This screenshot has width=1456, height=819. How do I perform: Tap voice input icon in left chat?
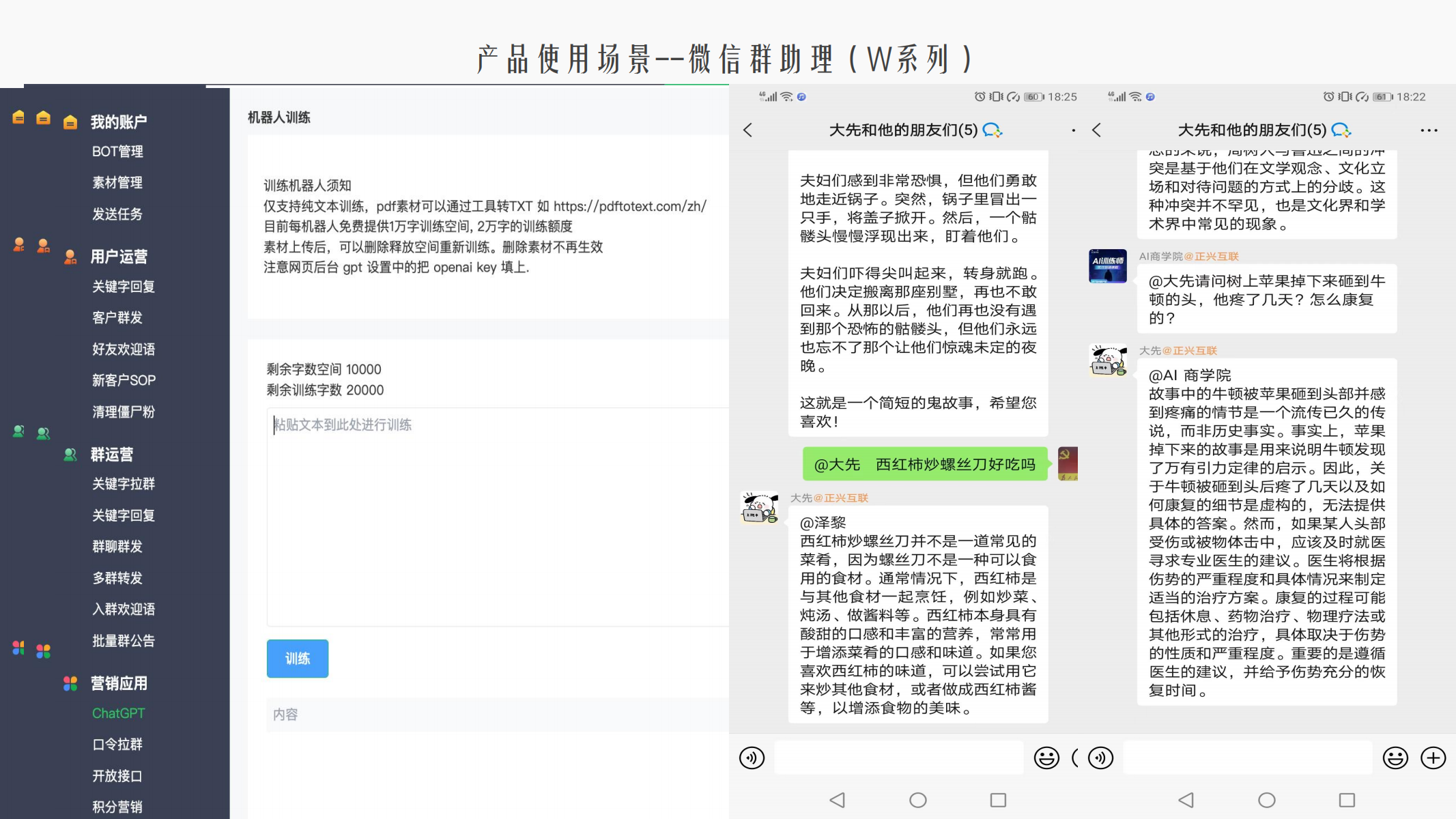click(x=752, y=758)
